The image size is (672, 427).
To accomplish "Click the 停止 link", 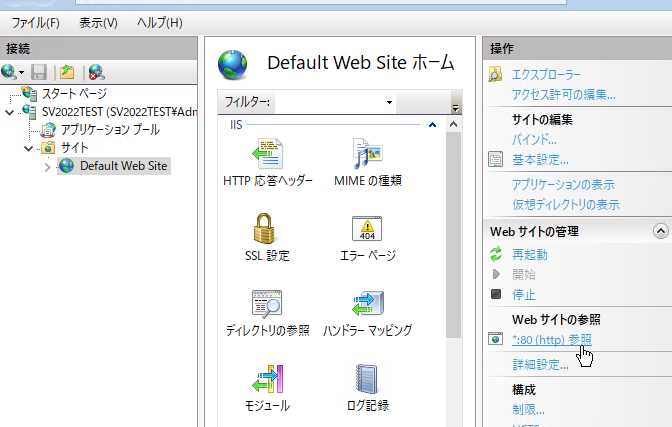I will 524,295.
